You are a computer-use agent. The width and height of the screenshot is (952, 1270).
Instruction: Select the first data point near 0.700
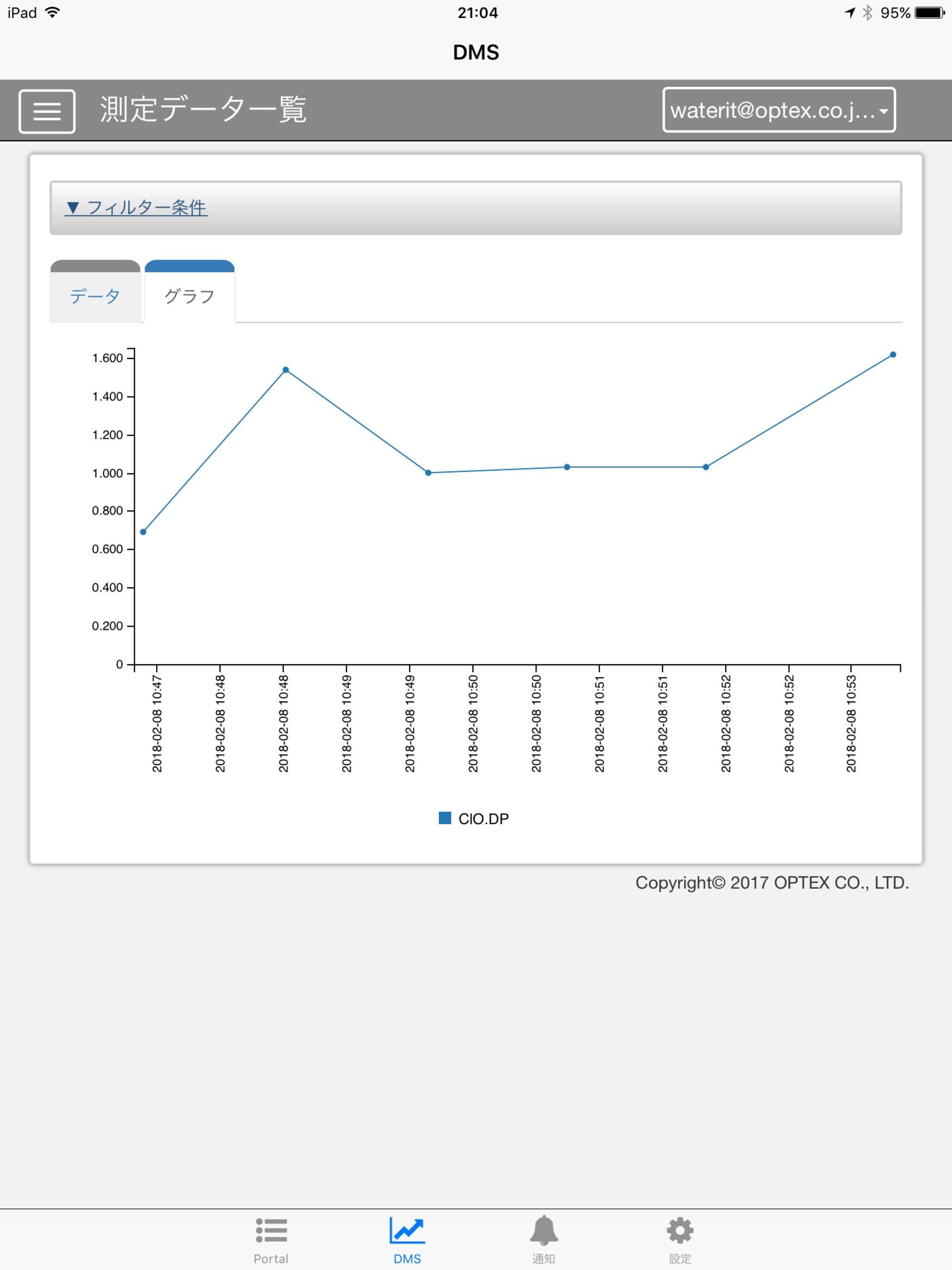(x=143, y=532)
